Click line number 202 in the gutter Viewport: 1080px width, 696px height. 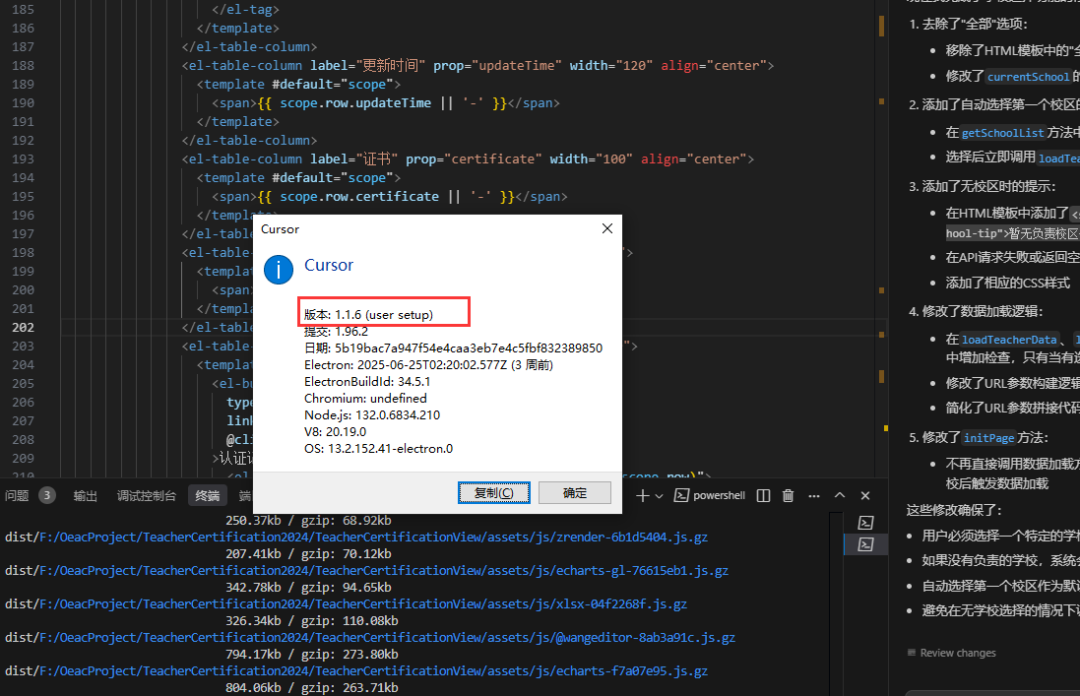point(22,327)
